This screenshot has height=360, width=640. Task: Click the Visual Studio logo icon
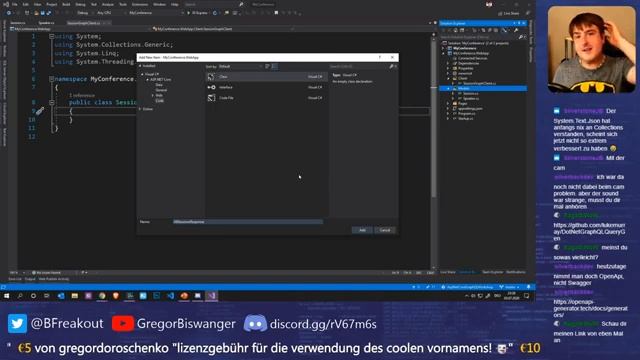tap(5, 4)
